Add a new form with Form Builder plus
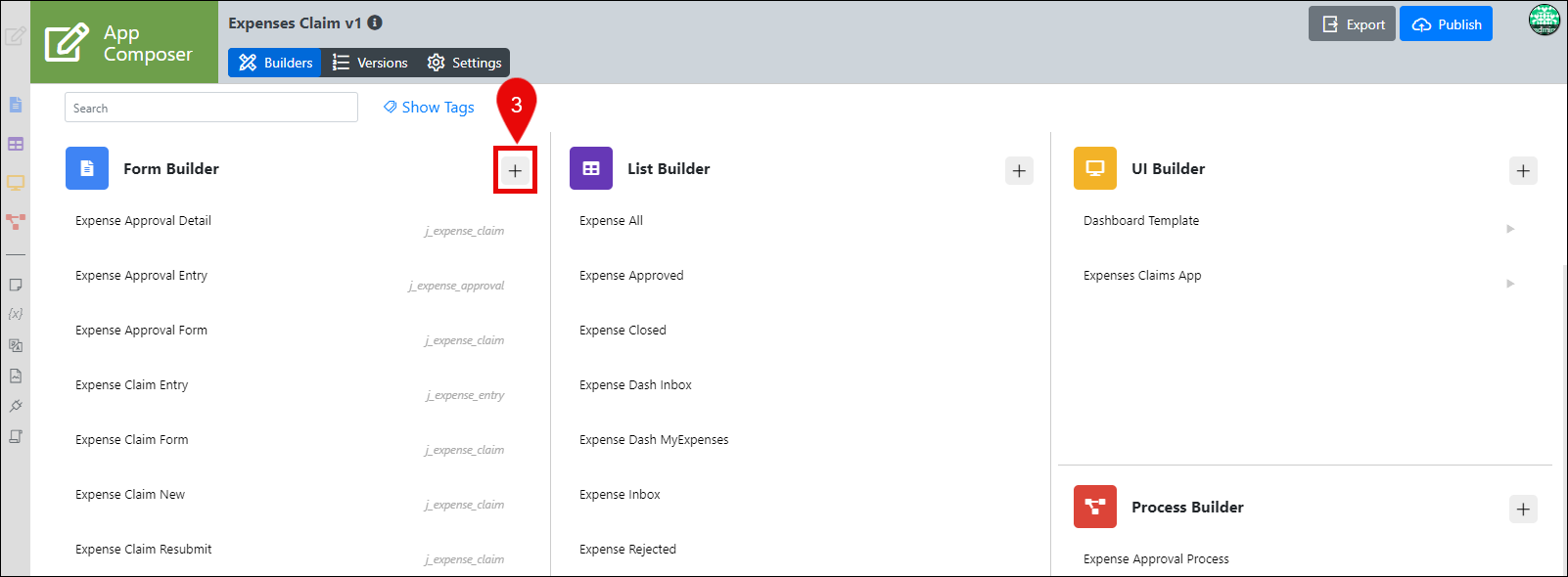 point(515,170)
